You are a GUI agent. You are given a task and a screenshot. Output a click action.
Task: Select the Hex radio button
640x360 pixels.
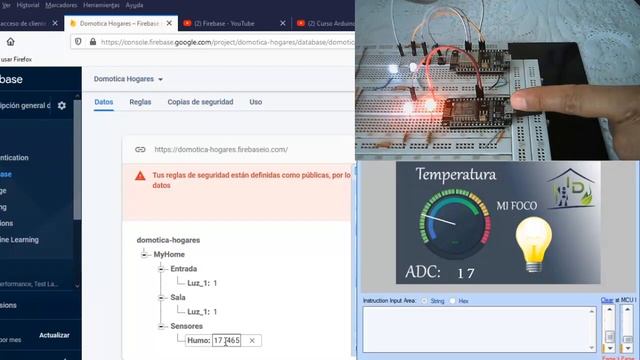pyautogui.click(x=452, y=301)
